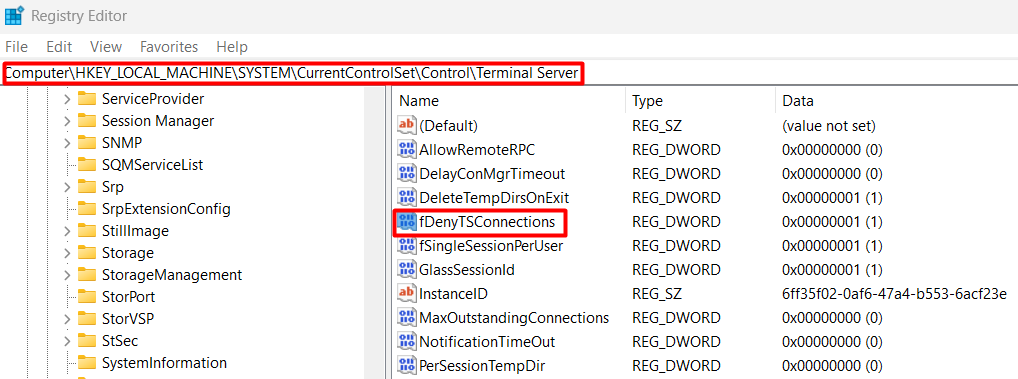This screenshot has width=1018, height=379.
Task: Click the Registry Editor title bar icon
Action: 14,15
